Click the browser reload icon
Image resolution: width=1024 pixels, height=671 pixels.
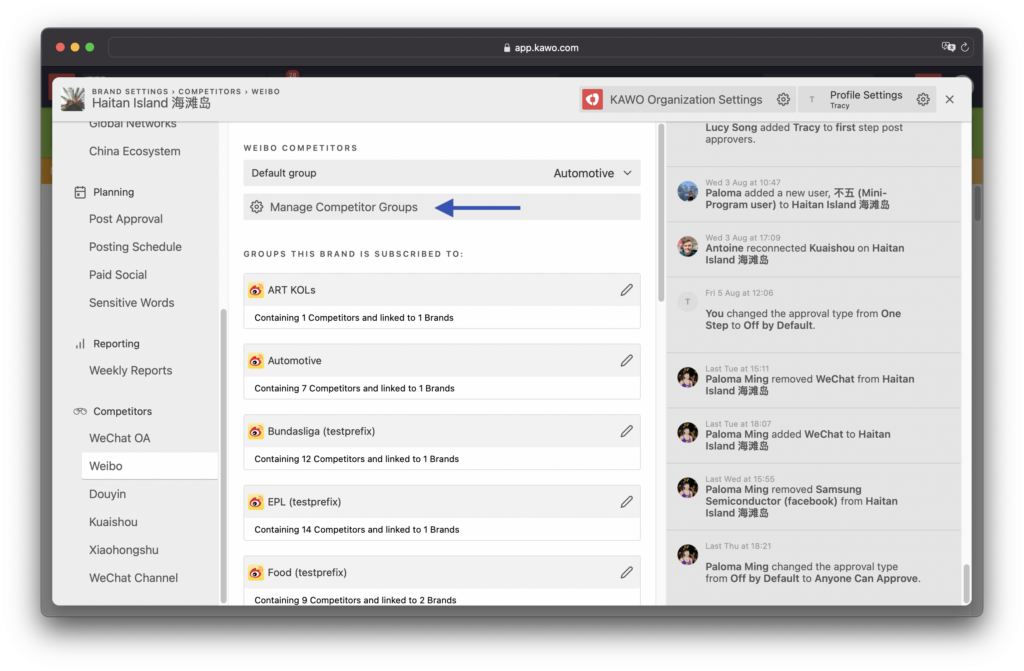coord(965,47)
